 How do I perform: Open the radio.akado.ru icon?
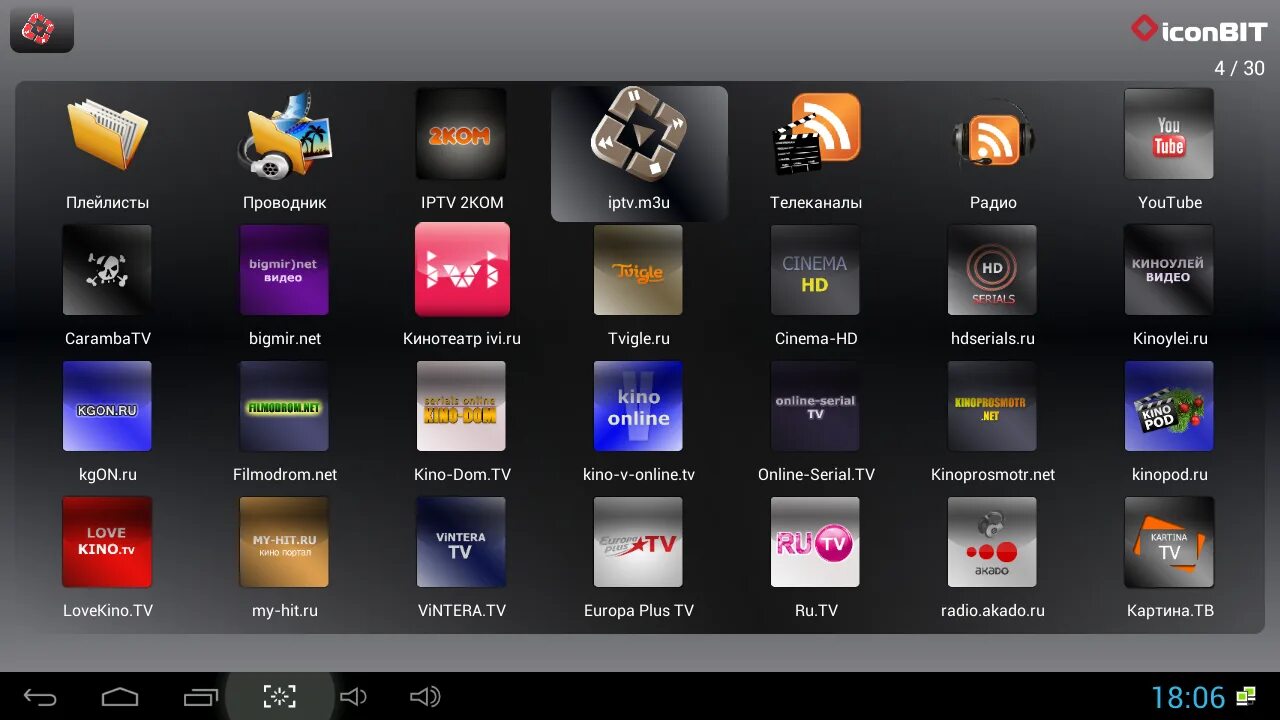(x=992, y=542)
